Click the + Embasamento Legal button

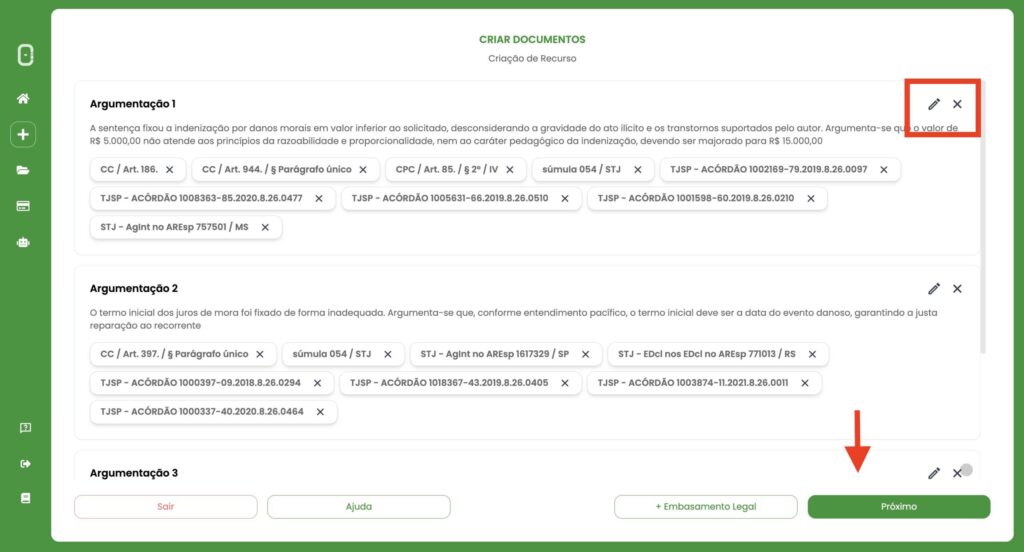[x=705, y=507]
